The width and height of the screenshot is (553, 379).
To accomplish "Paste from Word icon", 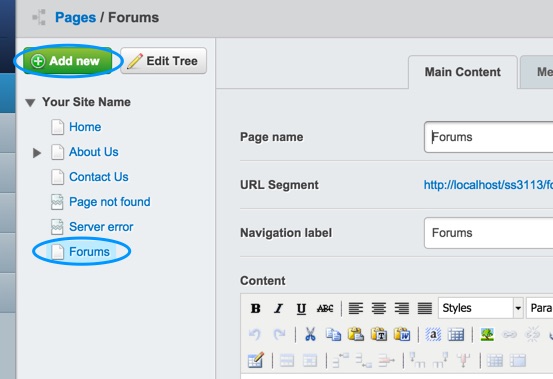I will point(402,334).
